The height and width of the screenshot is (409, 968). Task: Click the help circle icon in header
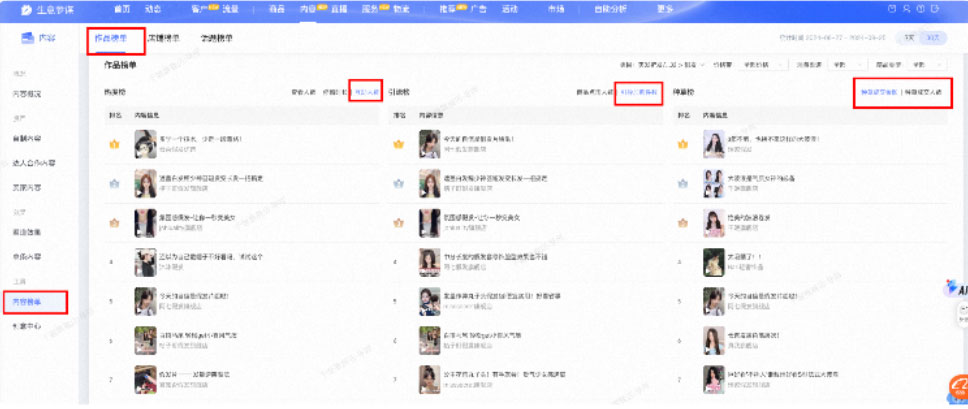click(x=921, y=9)
